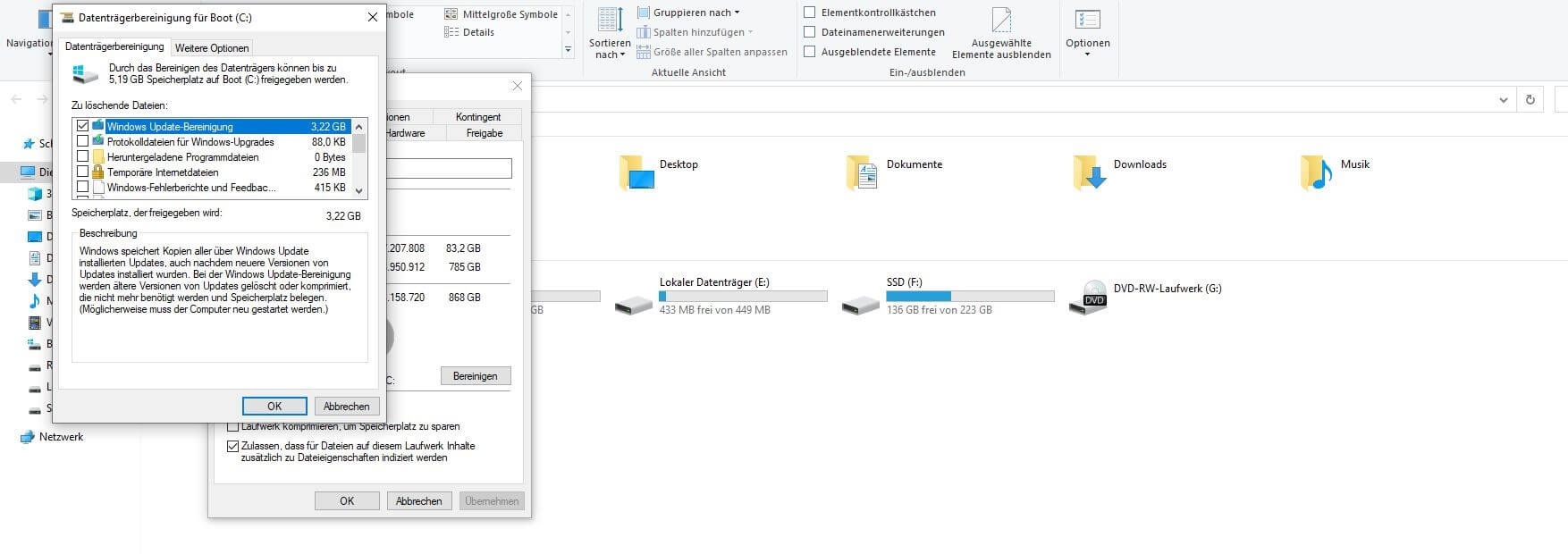This screenshot has height=554, width=1568.
Task: Open the Musik folder icon
Action: (x=1318, y=172)
